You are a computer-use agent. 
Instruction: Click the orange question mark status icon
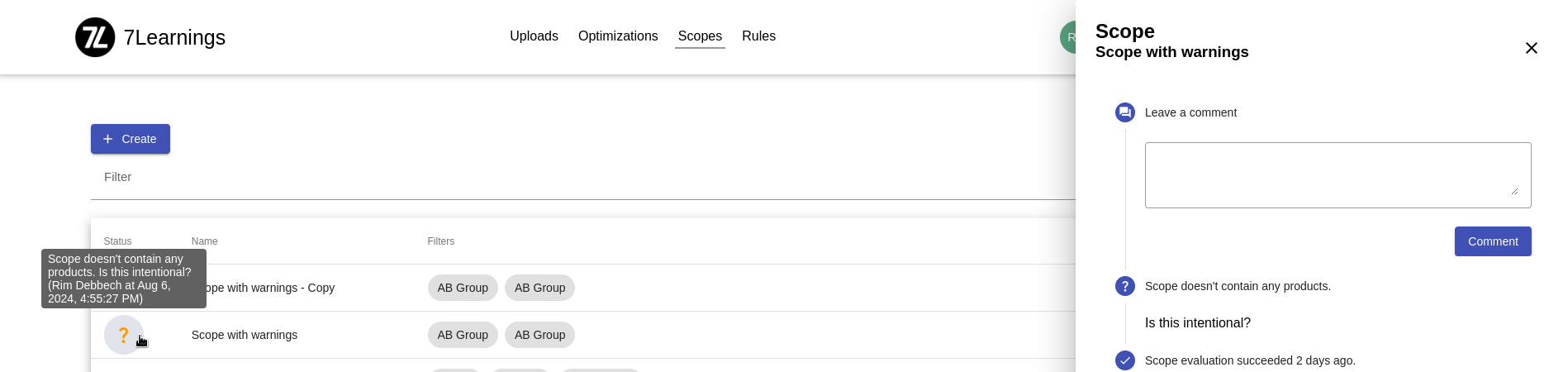pyautogui.click(x=123, y=335)
